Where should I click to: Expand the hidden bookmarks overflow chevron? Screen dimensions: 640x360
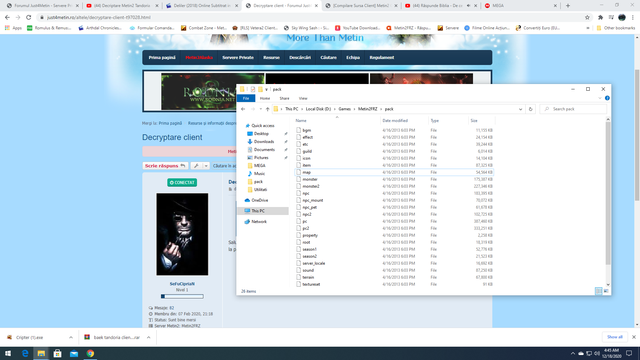coord(588,28)
